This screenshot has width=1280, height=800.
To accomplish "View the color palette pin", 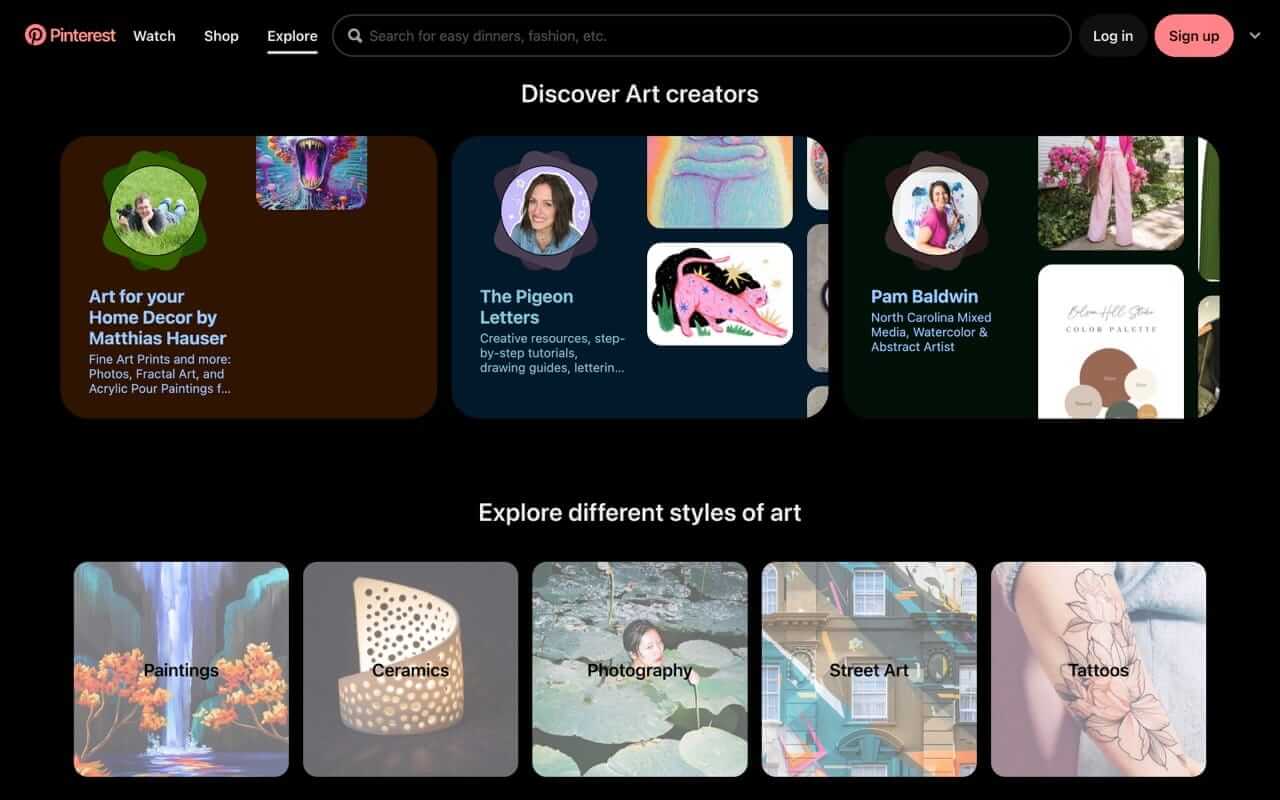I will tap(1111, 341).
